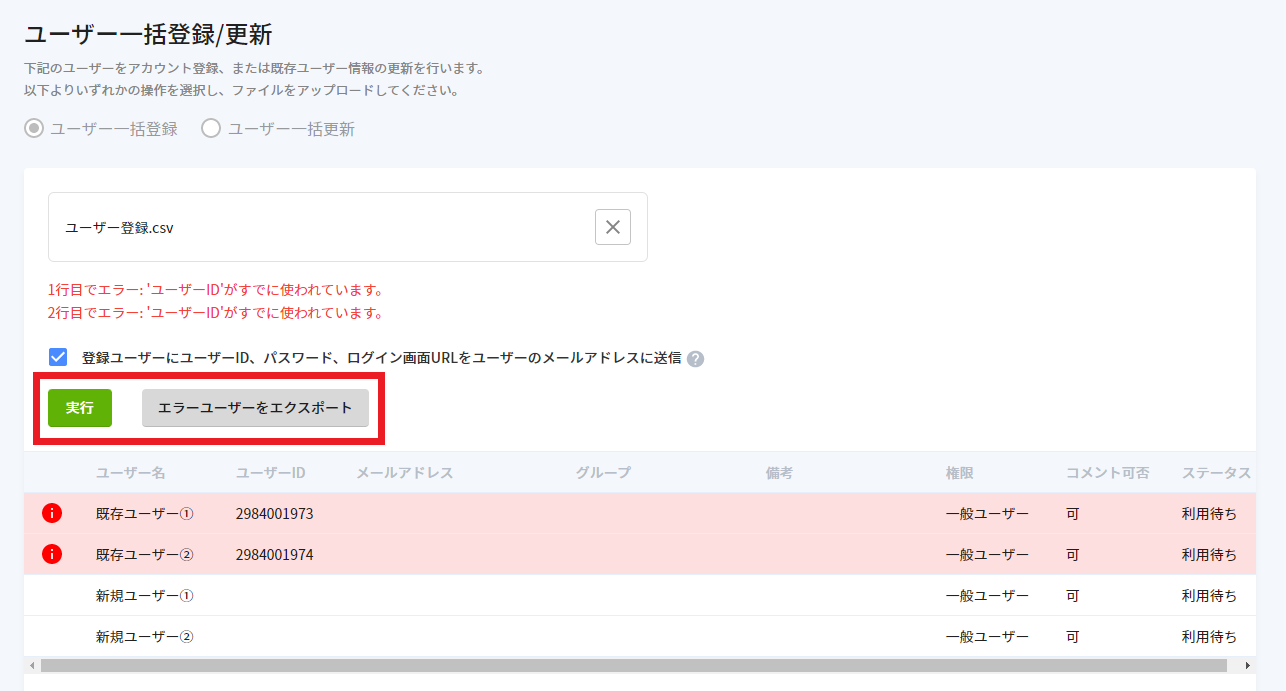Click エラーユーザーをエクスポート button
This screenshot has width=1286, height=691.
coord(255,408)
